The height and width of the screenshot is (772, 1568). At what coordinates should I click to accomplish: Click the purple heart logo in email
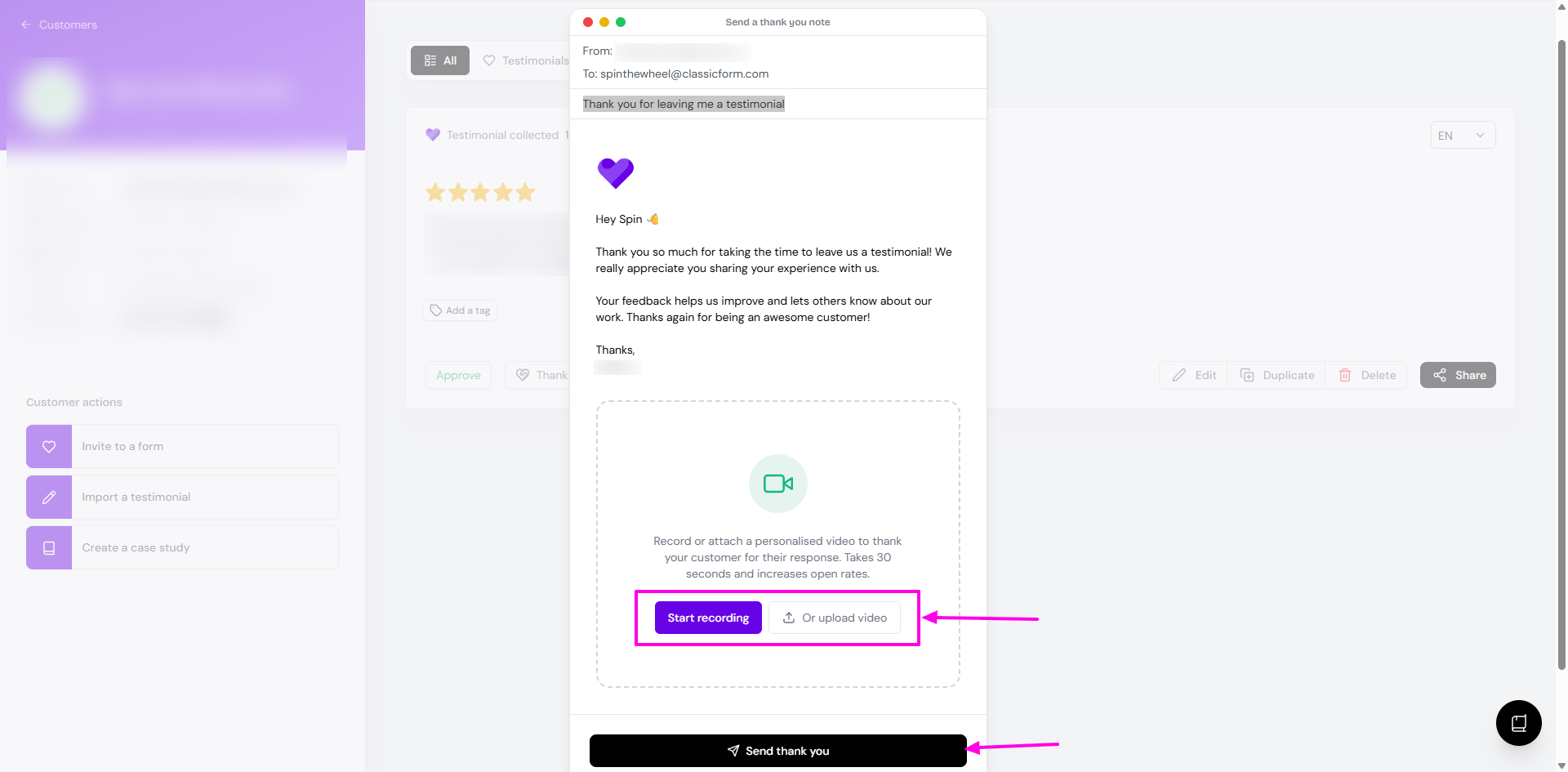click(615, 172)
